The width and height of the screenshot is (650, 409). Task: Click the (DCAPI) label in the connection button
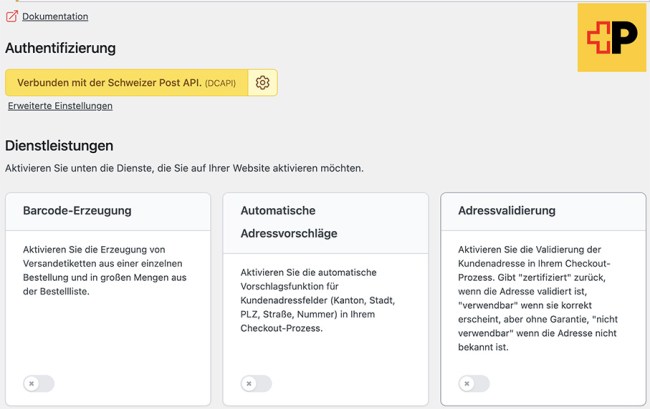point(221,83)
